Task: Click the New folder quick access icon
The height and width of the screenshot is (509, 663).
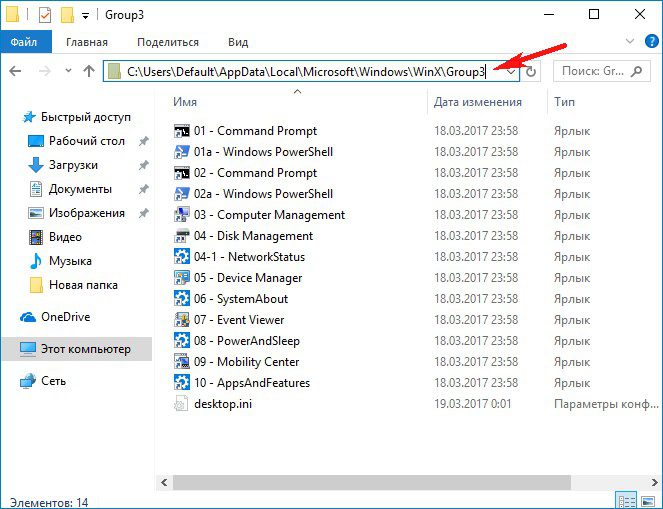Action: click(67, 15)
